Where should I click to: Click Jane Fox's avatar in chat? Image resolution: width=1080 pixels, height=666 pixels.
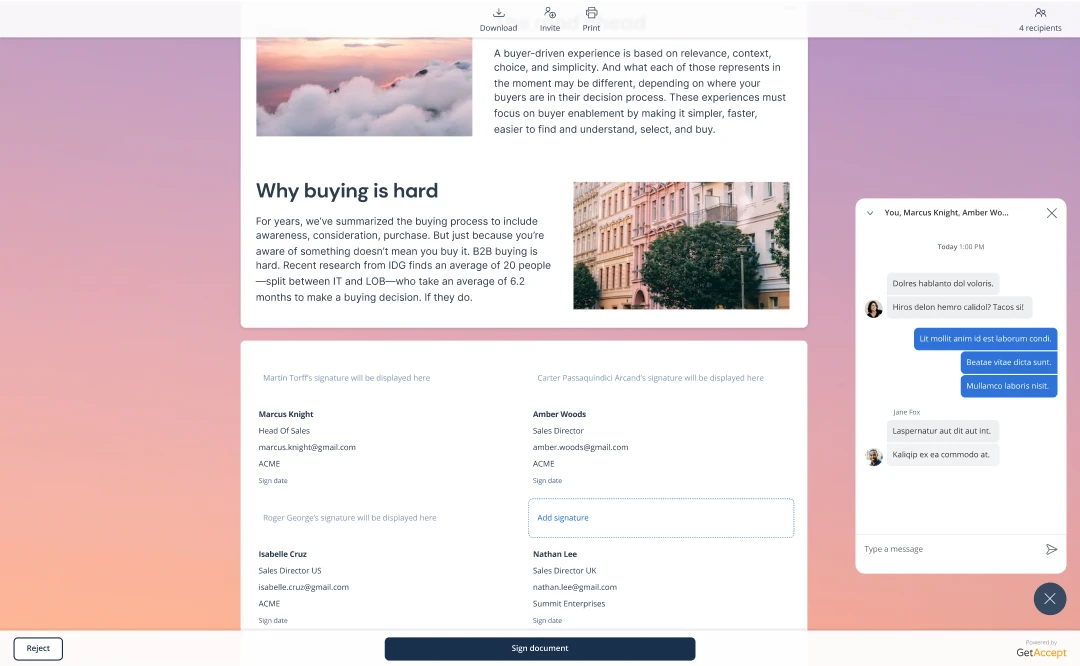[874, 456]
